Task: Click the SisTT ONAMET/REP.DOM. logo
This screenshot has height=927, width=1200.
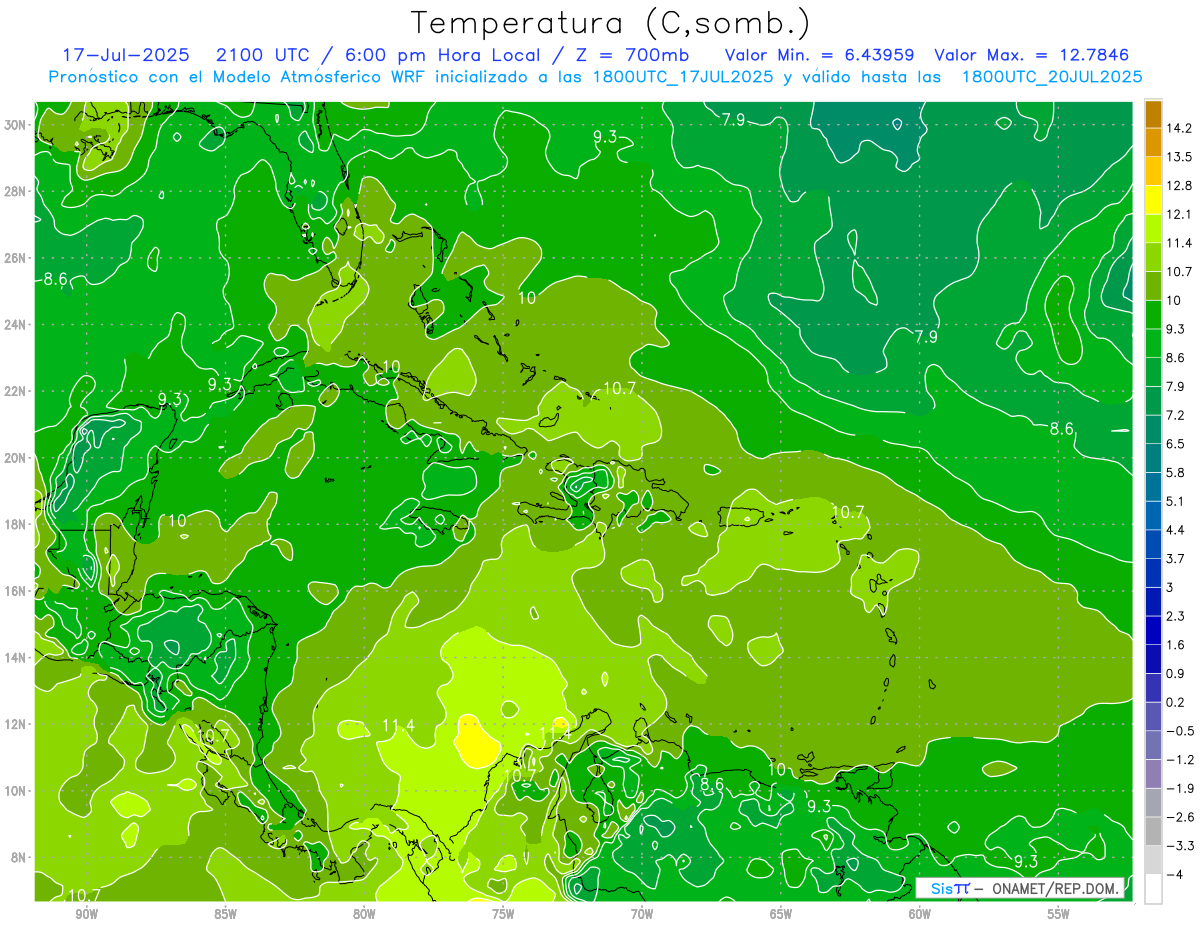Action: 1022,888
